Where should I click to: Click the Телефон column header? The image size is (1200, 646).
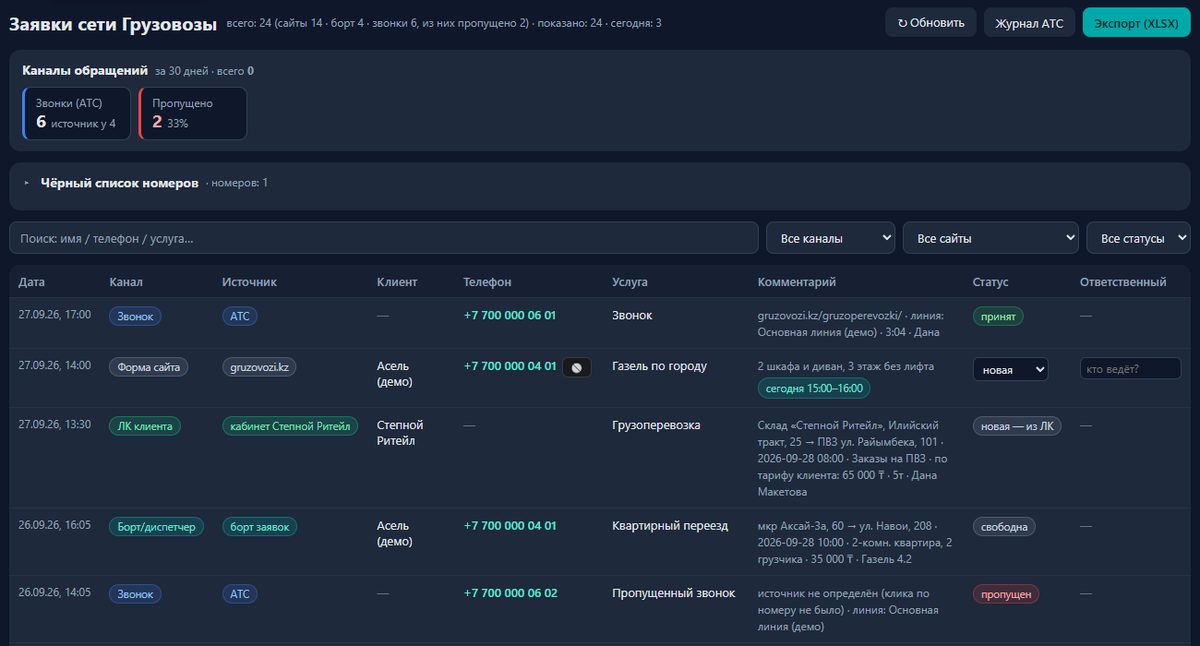[x=487, y=282]
